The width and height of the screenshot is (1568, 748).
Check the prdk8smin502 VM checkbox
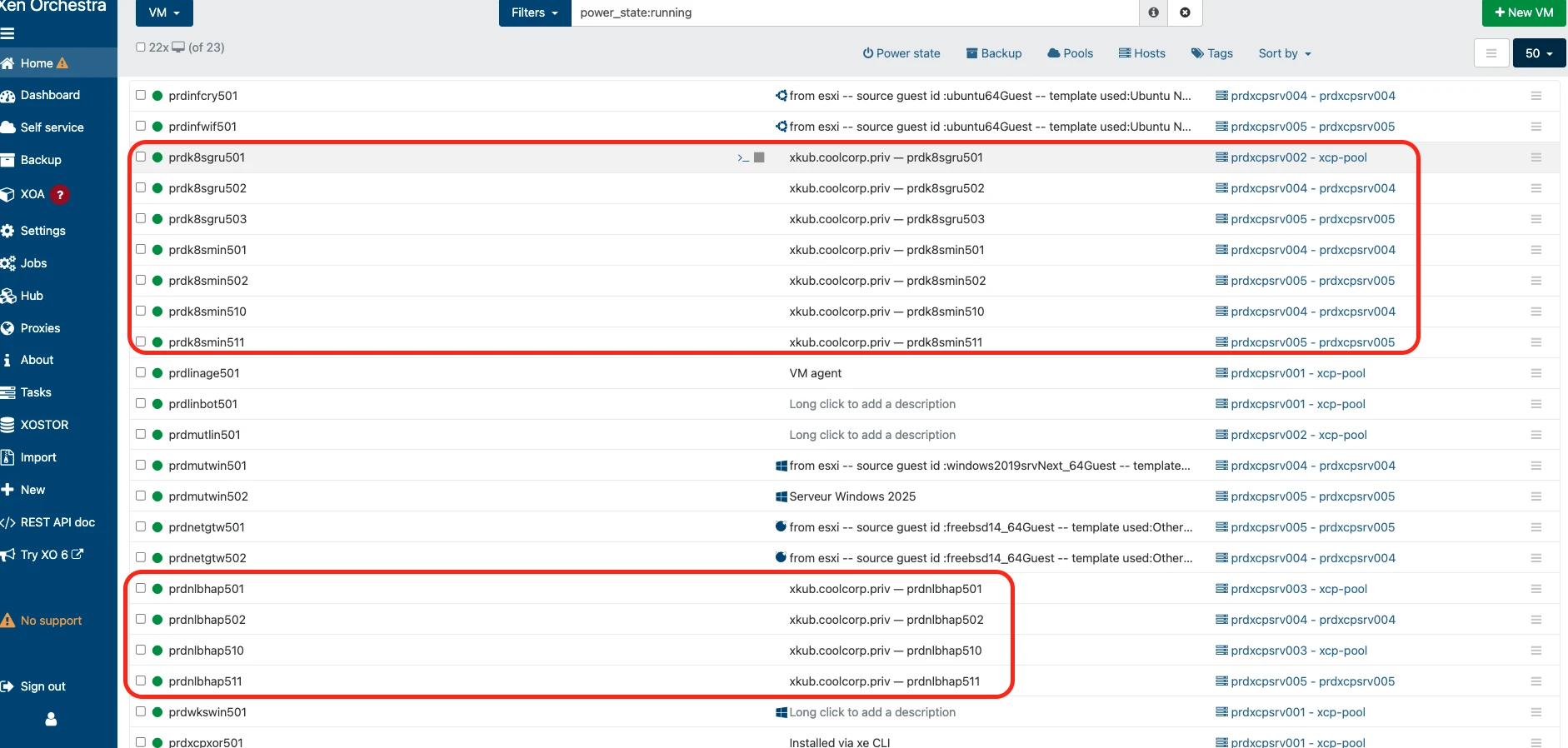tap(141, 280)
